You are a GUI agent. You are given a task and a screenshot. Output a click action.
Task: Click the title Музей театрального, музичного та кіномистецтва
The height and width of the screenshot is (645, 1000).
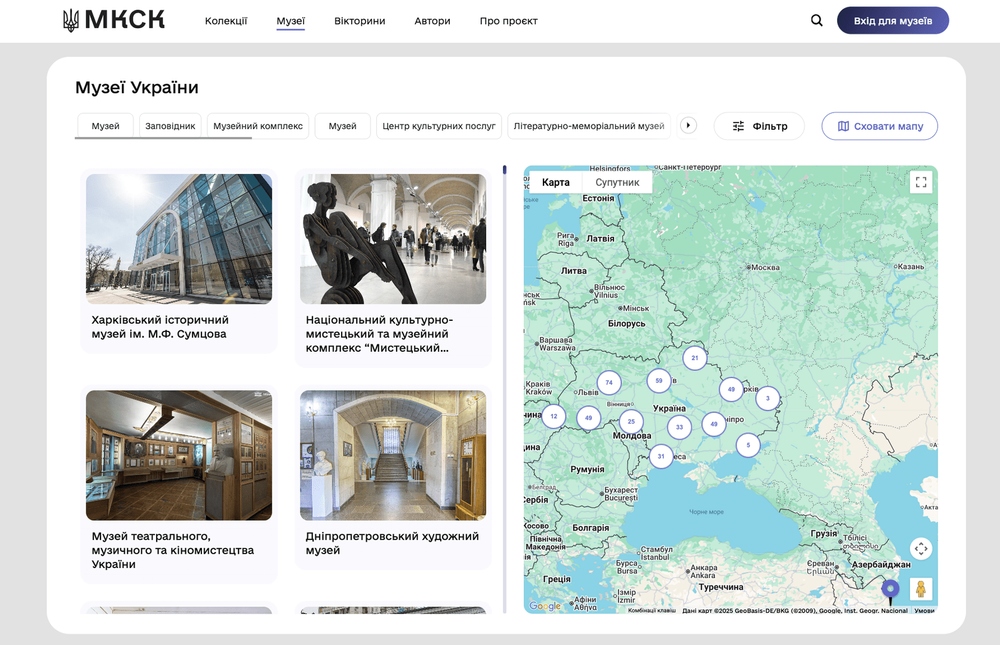[x=173, y=550]
